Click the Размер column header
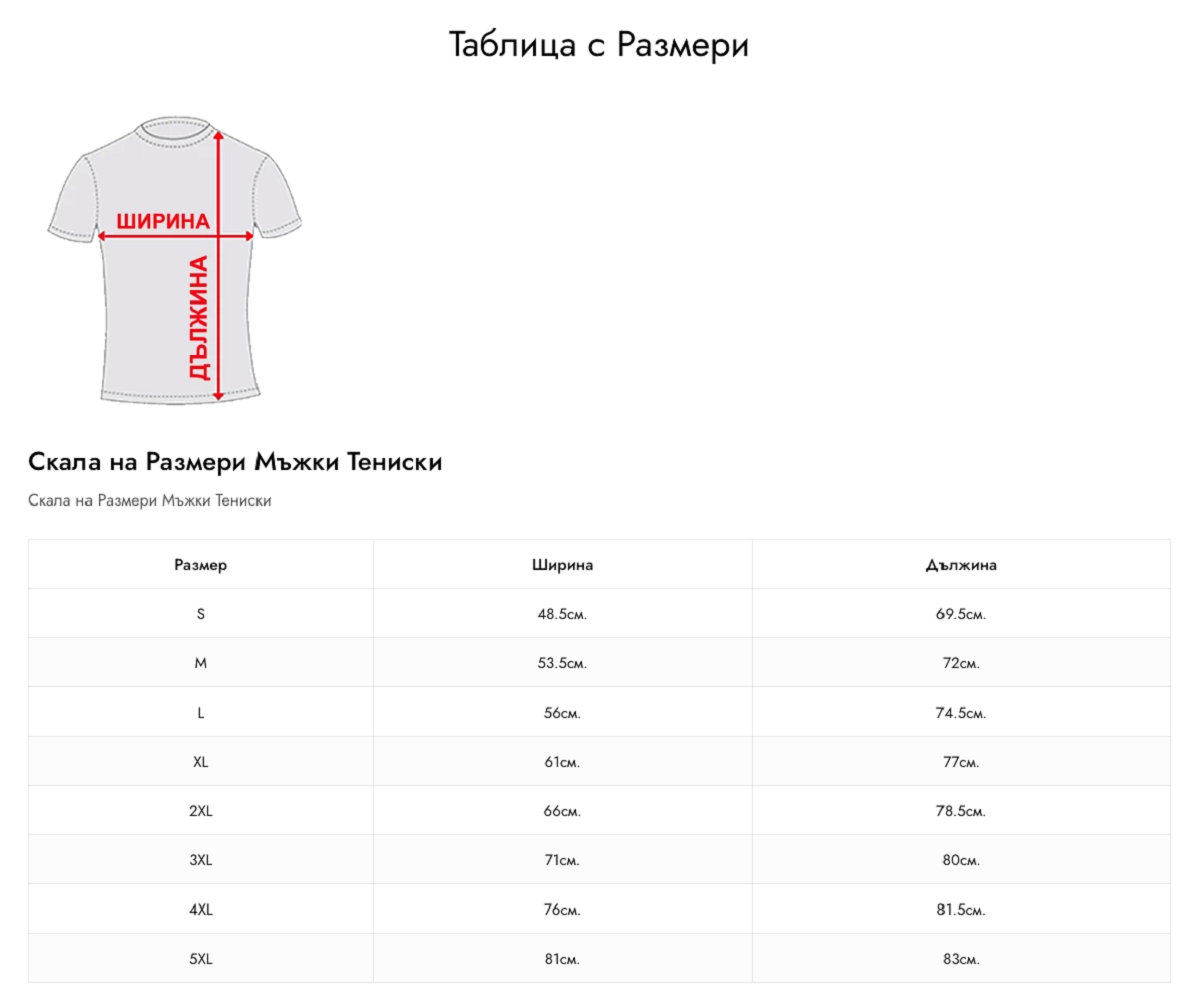The height and width of the screenshot is (1008, 1200). (x=200, y=565)
